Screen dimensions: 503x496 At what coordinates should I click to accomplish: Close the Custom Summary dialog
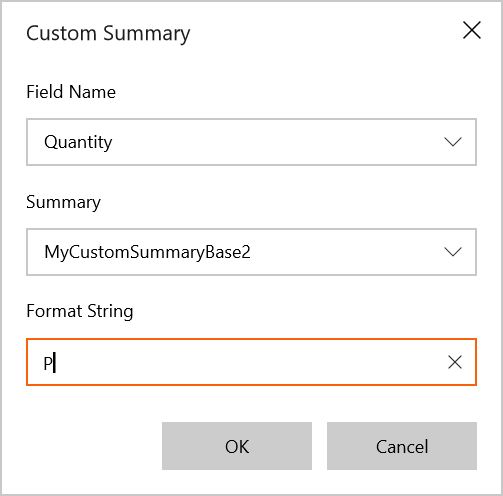(x=472, y=30)
